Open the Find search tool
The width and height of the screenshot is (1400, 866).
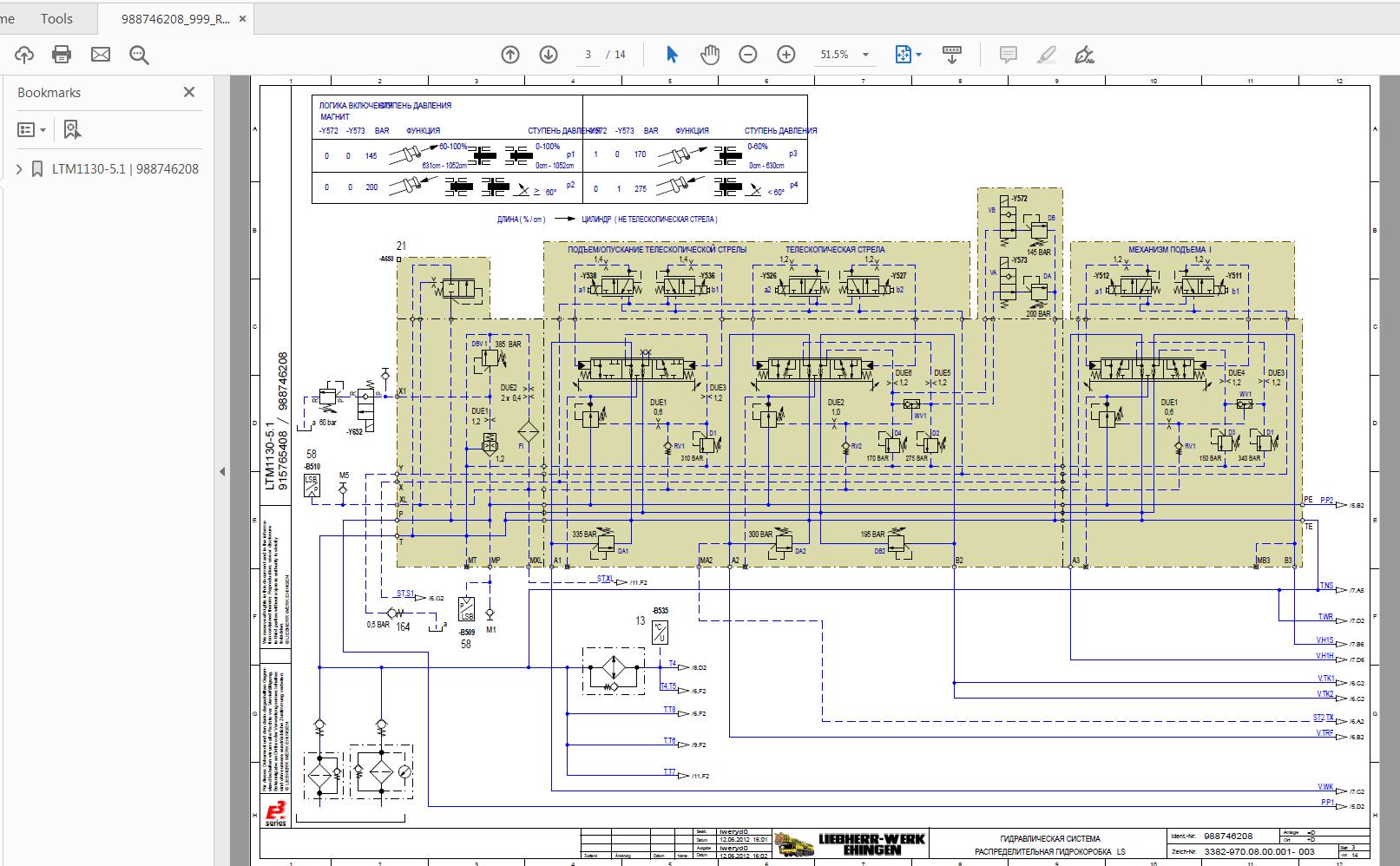pyautogui.click(x=139, y=54)
